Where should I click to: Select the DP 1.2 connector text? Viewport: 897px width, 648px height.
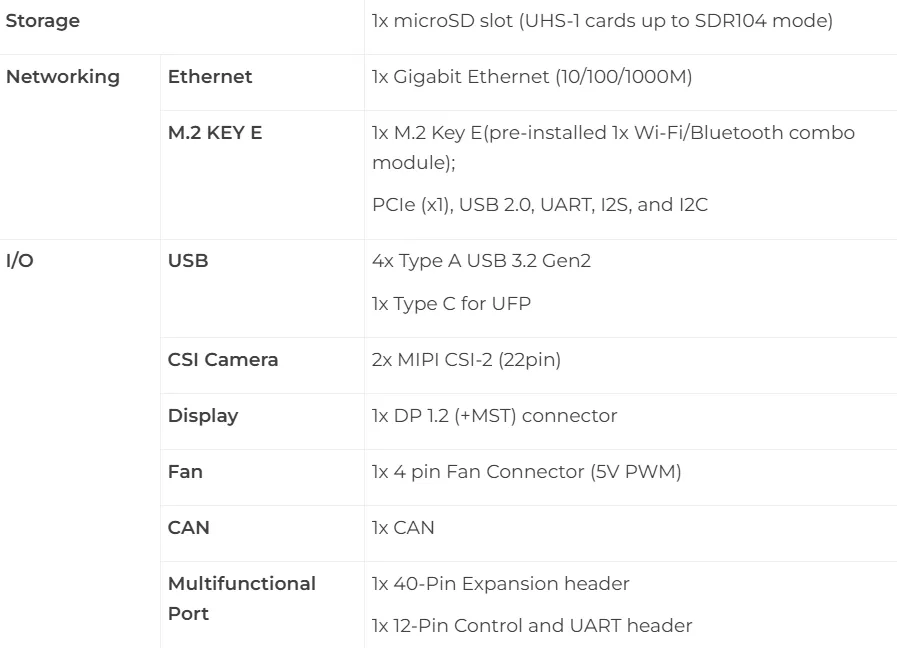click(x=494, y=416)
